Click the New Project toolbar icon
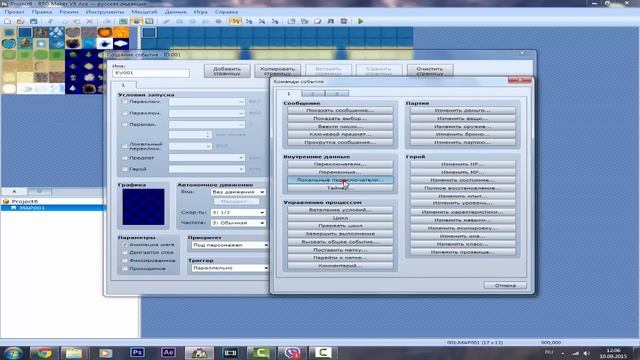This screenshot has height=360, width=640. click(x=8, y=21)
